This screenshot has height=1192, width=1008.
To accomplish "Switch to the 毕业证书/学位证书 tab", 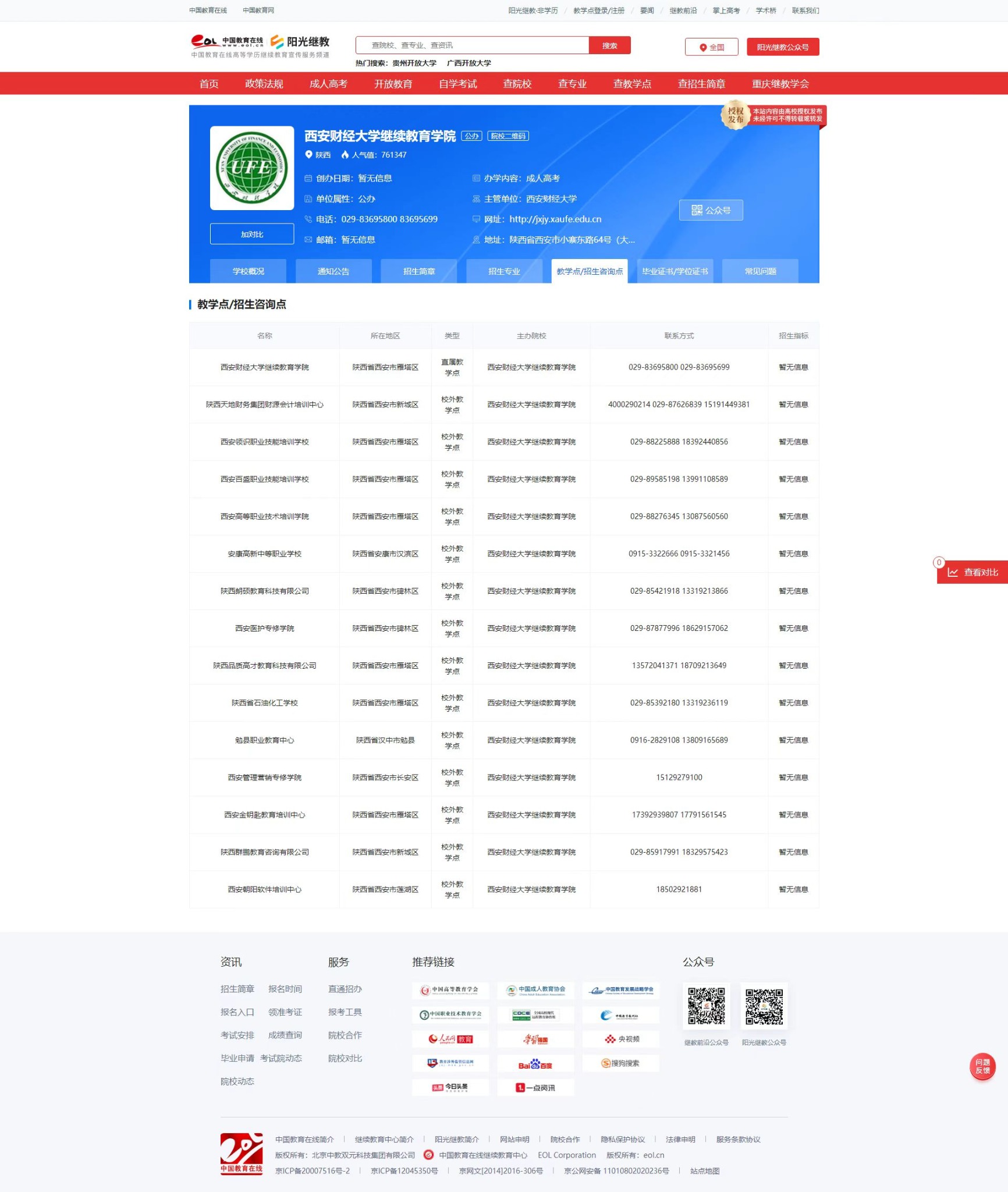I will [x=675, y=271].
